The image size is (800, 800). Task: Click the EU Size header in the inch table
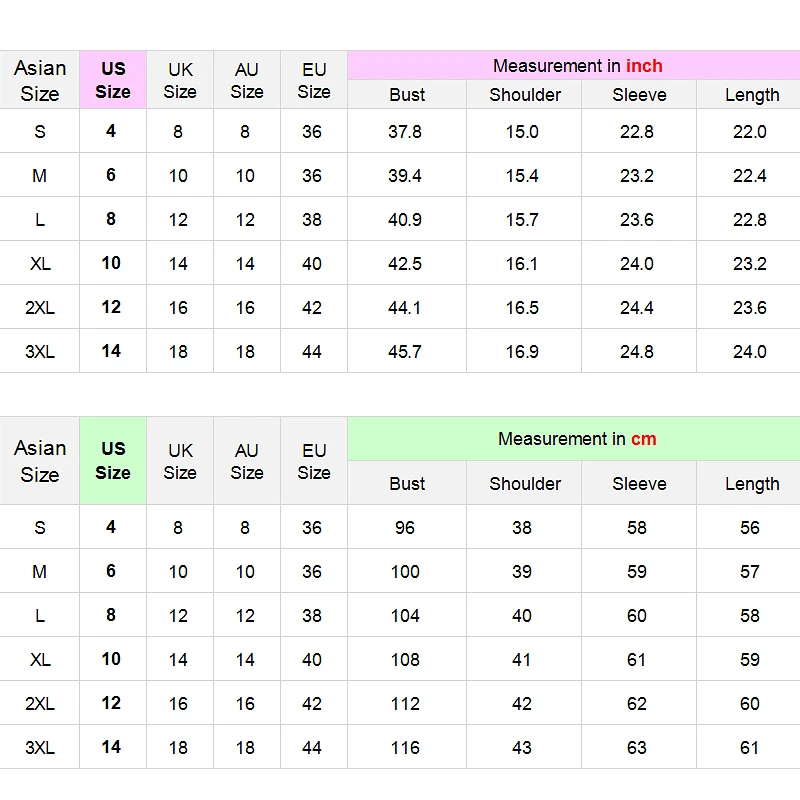314,80
